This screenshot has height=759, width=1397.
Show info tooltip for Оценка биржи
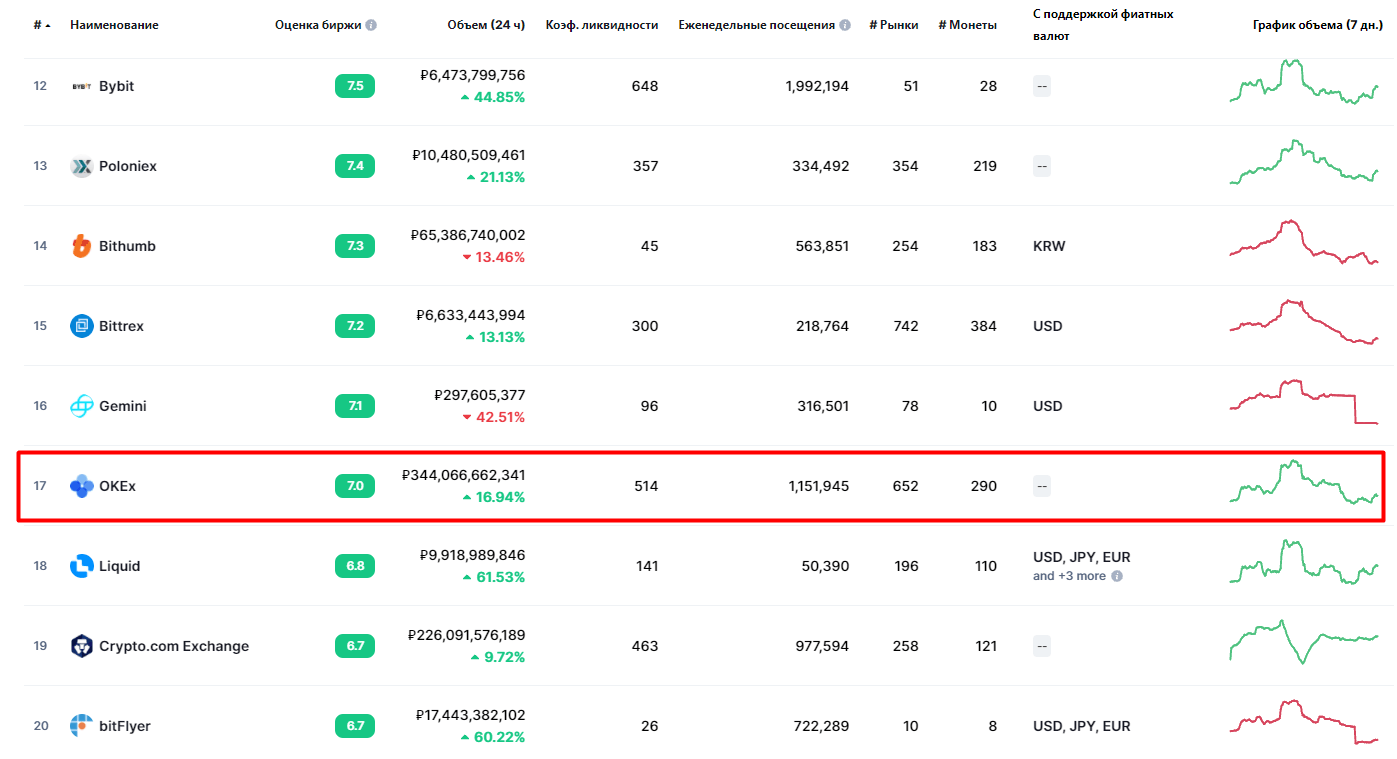[x=371, y=25]
